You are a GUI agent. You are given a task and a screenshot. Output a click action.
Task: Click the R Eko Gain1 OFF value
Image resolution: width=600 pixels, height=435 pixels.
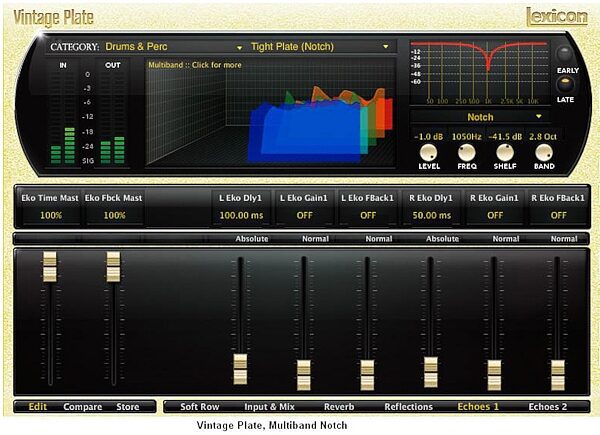pyautogui.click(x=495, y=215)
